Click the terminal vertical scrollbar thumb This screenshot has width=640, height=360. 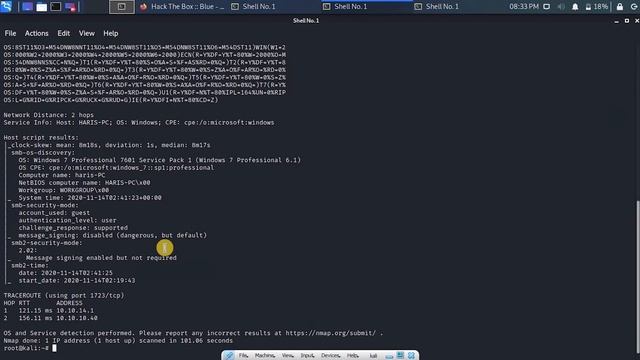(638, 276)
